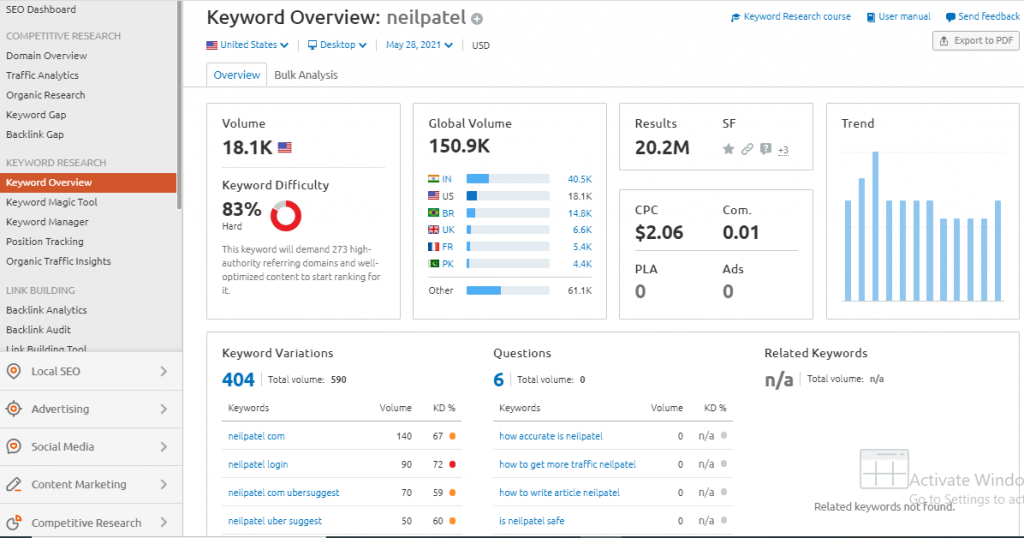The width and height of the screenshot is (1024, 538).
Task: Click the France flag in Global Volume
Action: pos(434,247)
